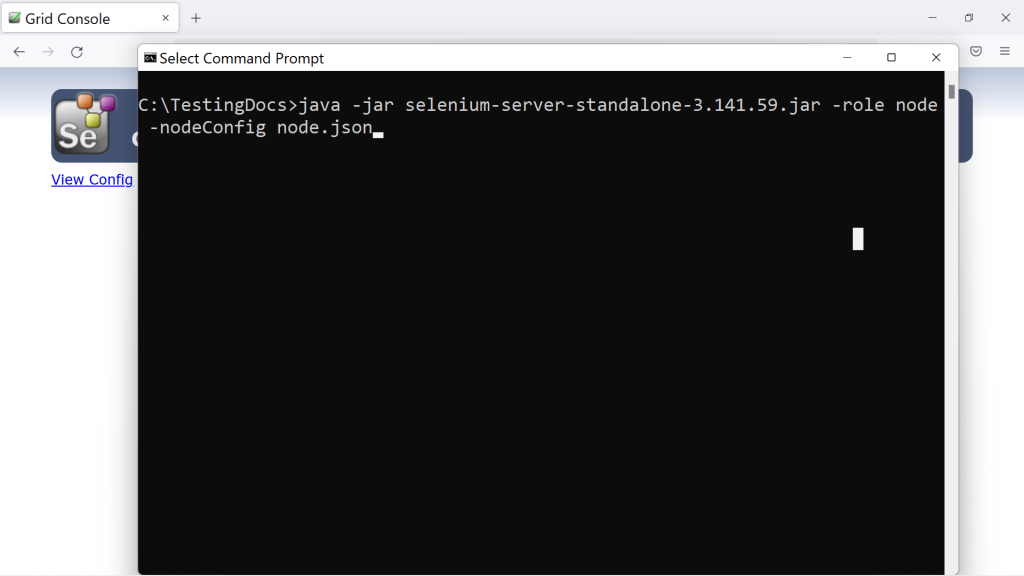Click the Select Command Prompt title text
Image resolution: width=1024 pixels, height=576 pixels.
(242, 58)
